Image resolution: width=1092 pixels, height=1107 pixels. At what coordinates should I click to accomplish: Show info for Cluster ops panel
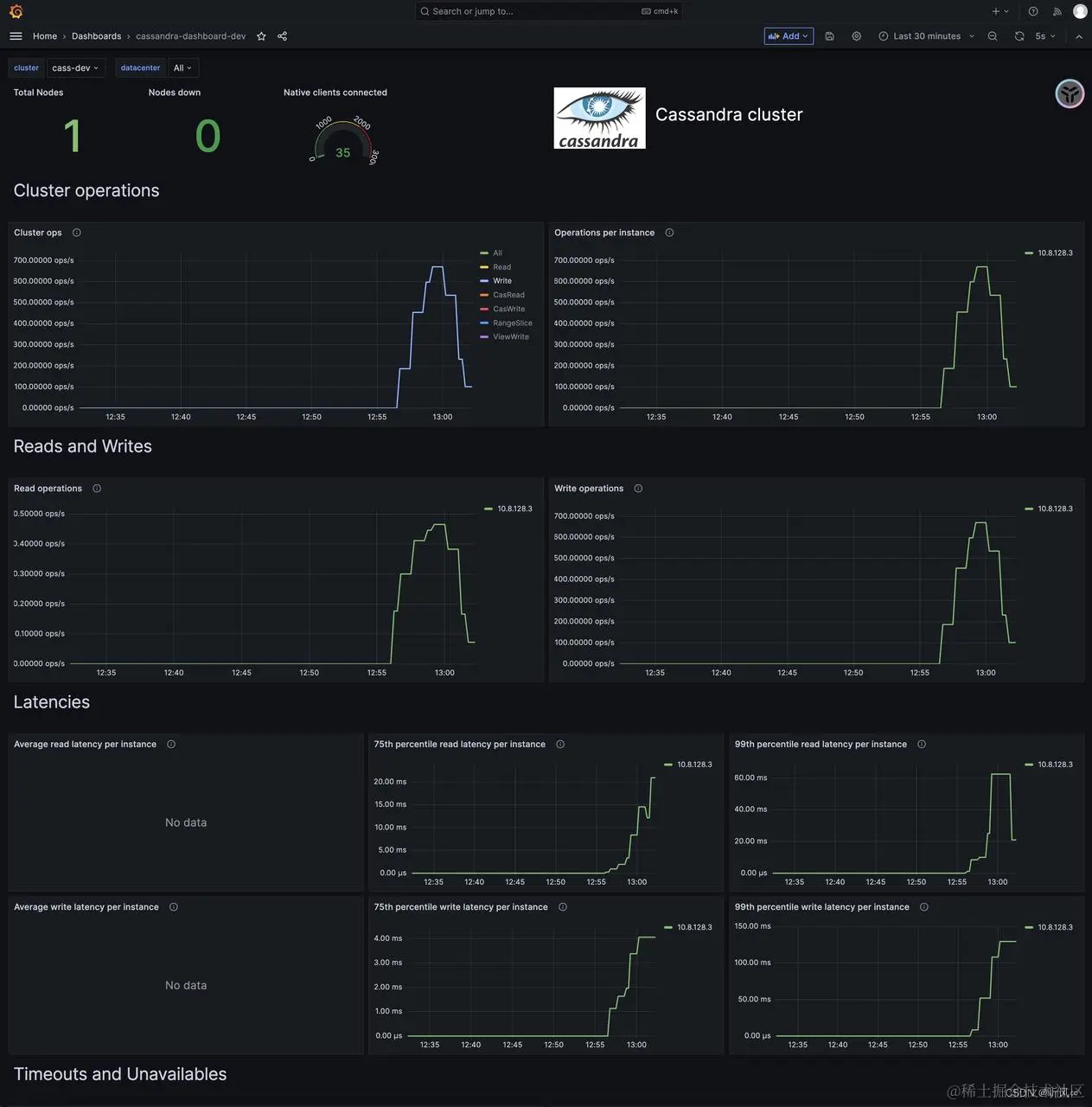click(x=77, y=233)
